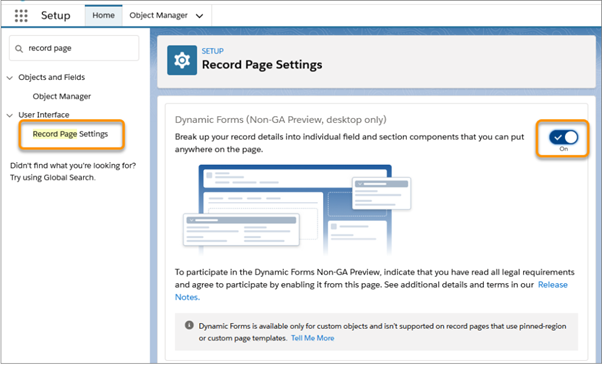Viewport: 602px width, 365px height.
Task: Click the 'Objects and Fields' label
Action: point(52,78)
